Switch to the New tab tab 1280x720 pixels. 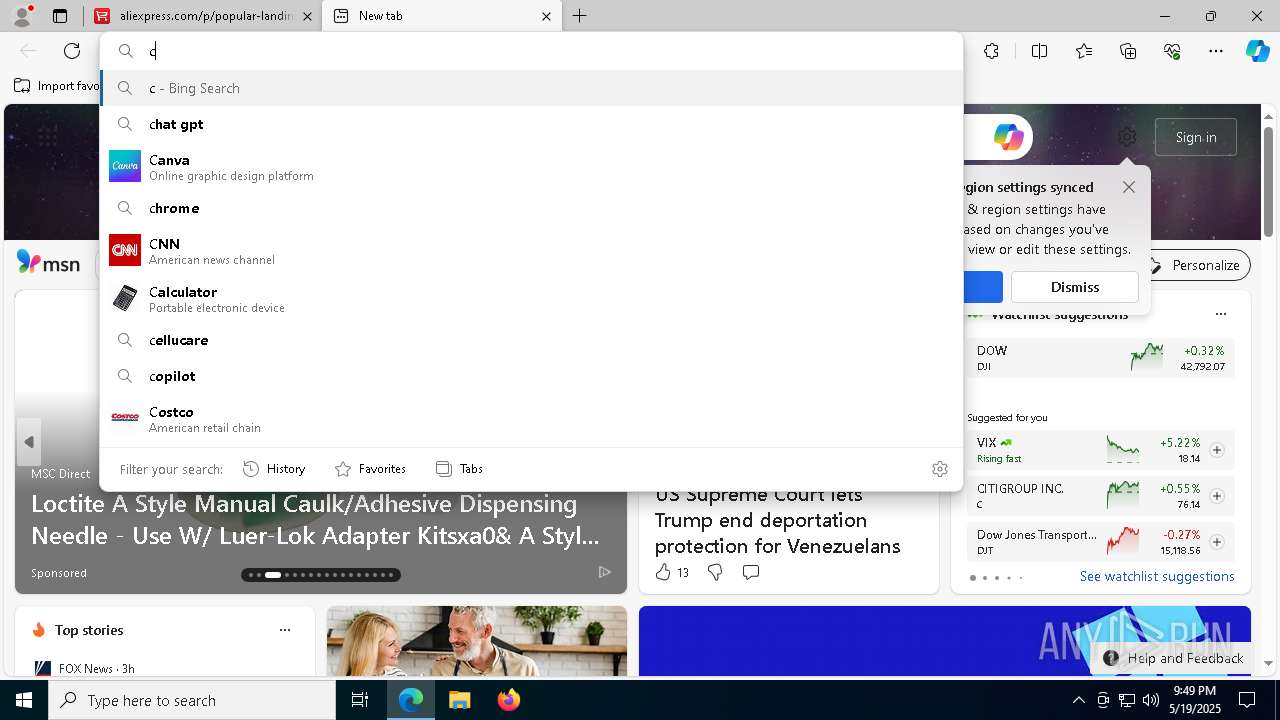[440, 16]
